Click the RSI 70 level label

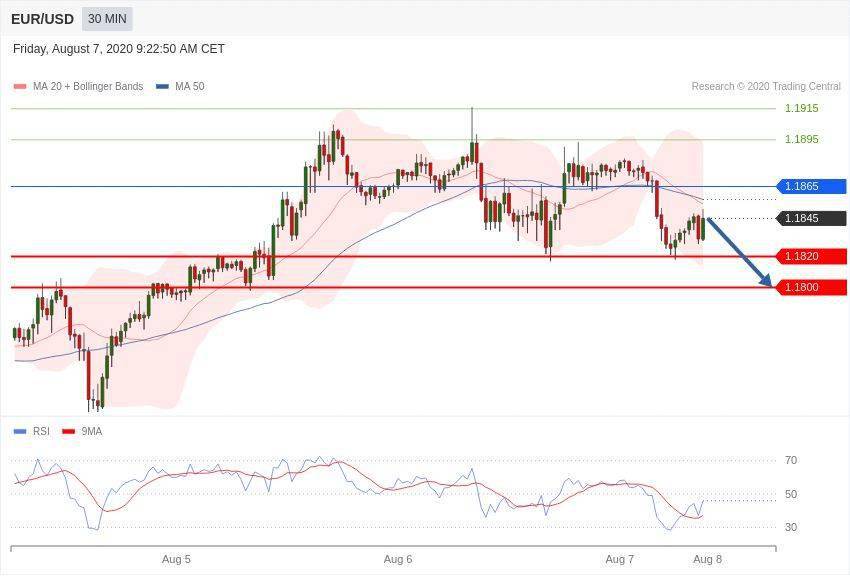point(791,461)
